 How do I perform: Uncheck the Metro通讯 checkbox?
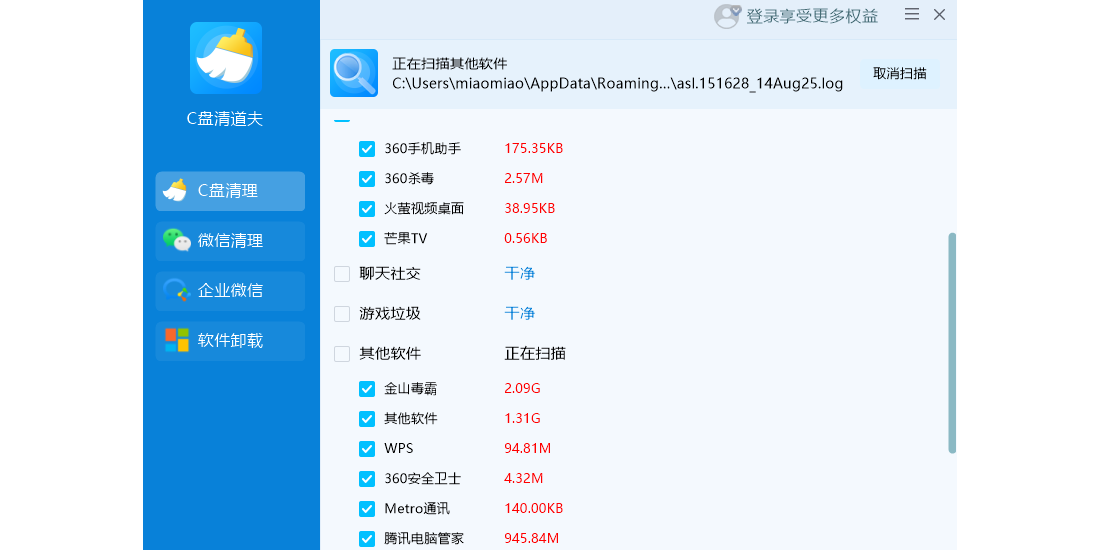coord(367,509)
